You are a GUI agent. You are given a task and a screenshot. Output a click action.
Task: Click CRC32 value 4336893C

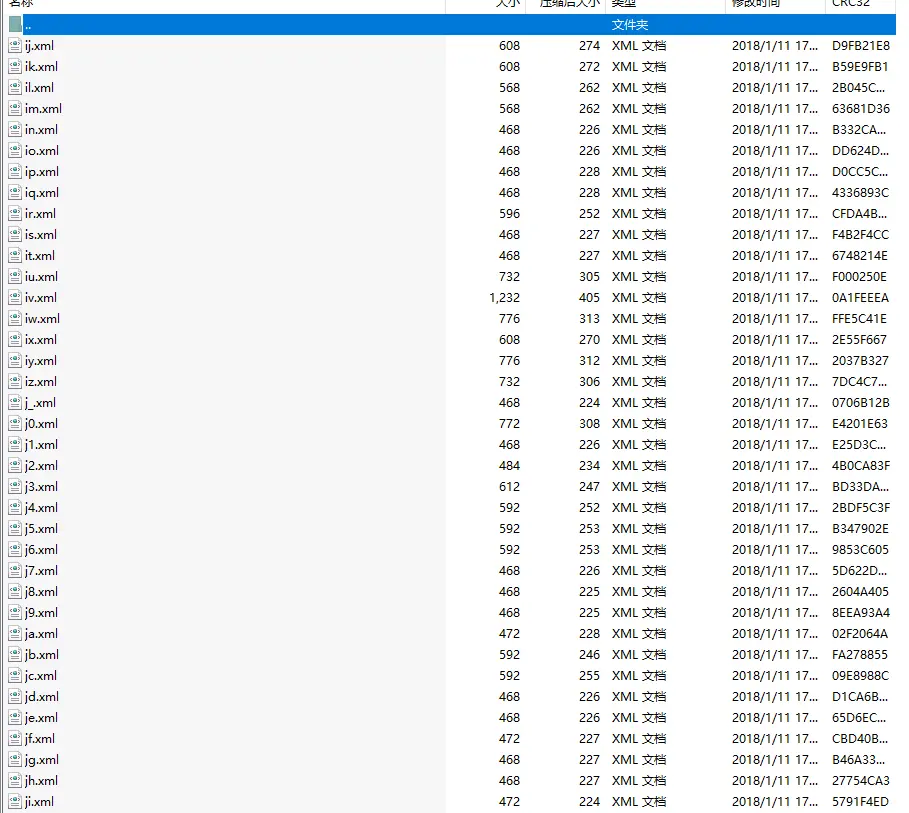(x=860, y=193)
